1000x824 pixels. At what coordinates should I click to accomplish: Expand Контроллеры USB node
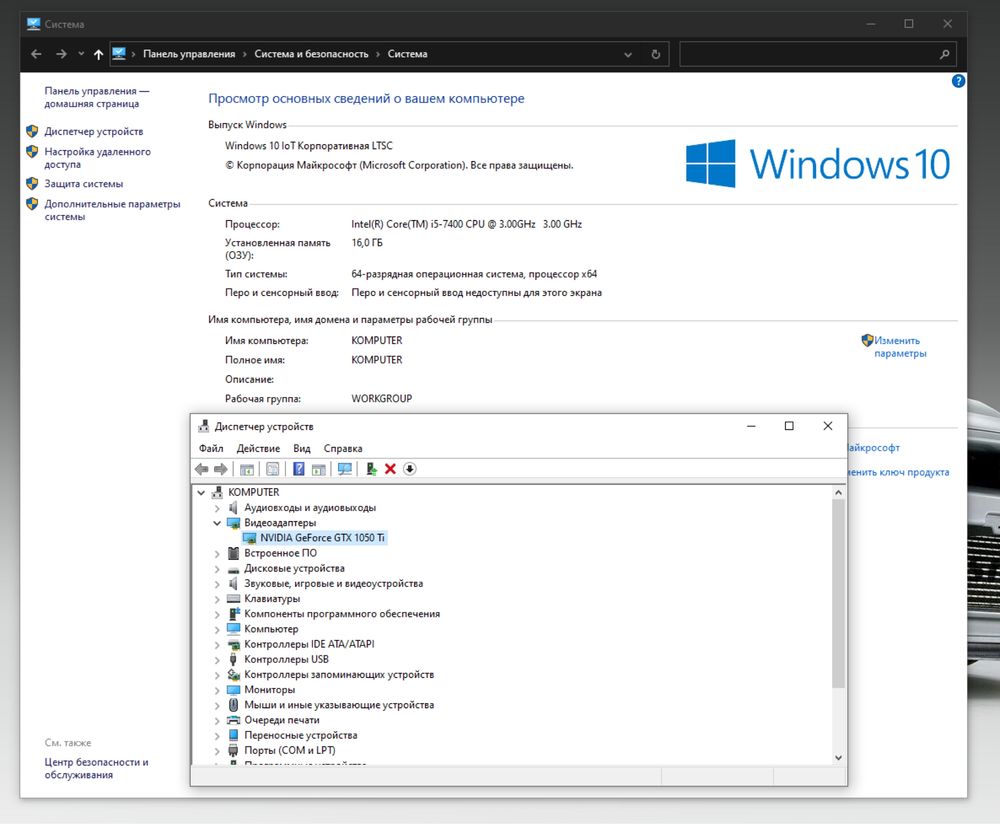(217, 660)
